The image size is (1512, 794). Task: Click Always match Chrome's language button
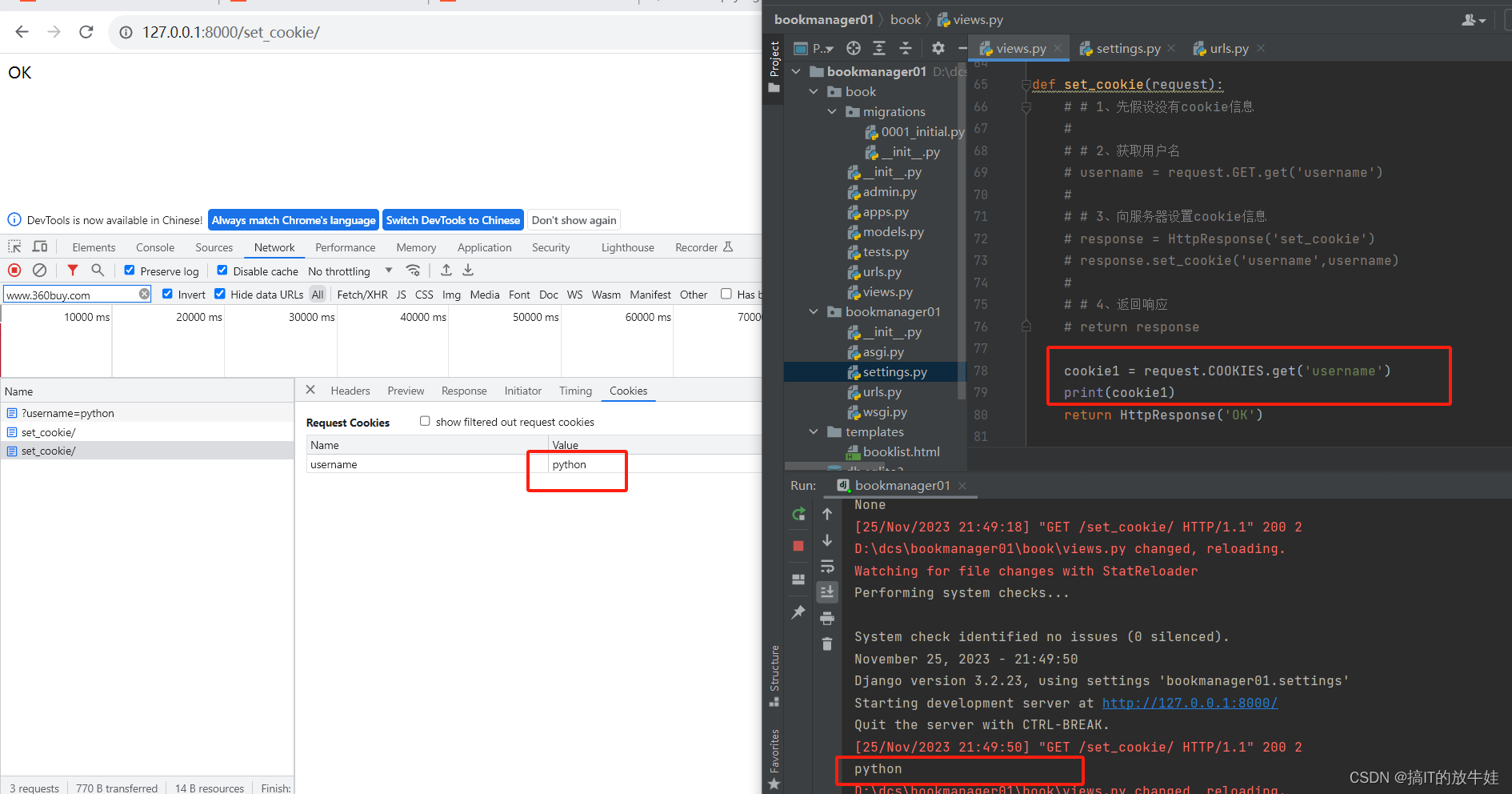(x=294, y=220)
